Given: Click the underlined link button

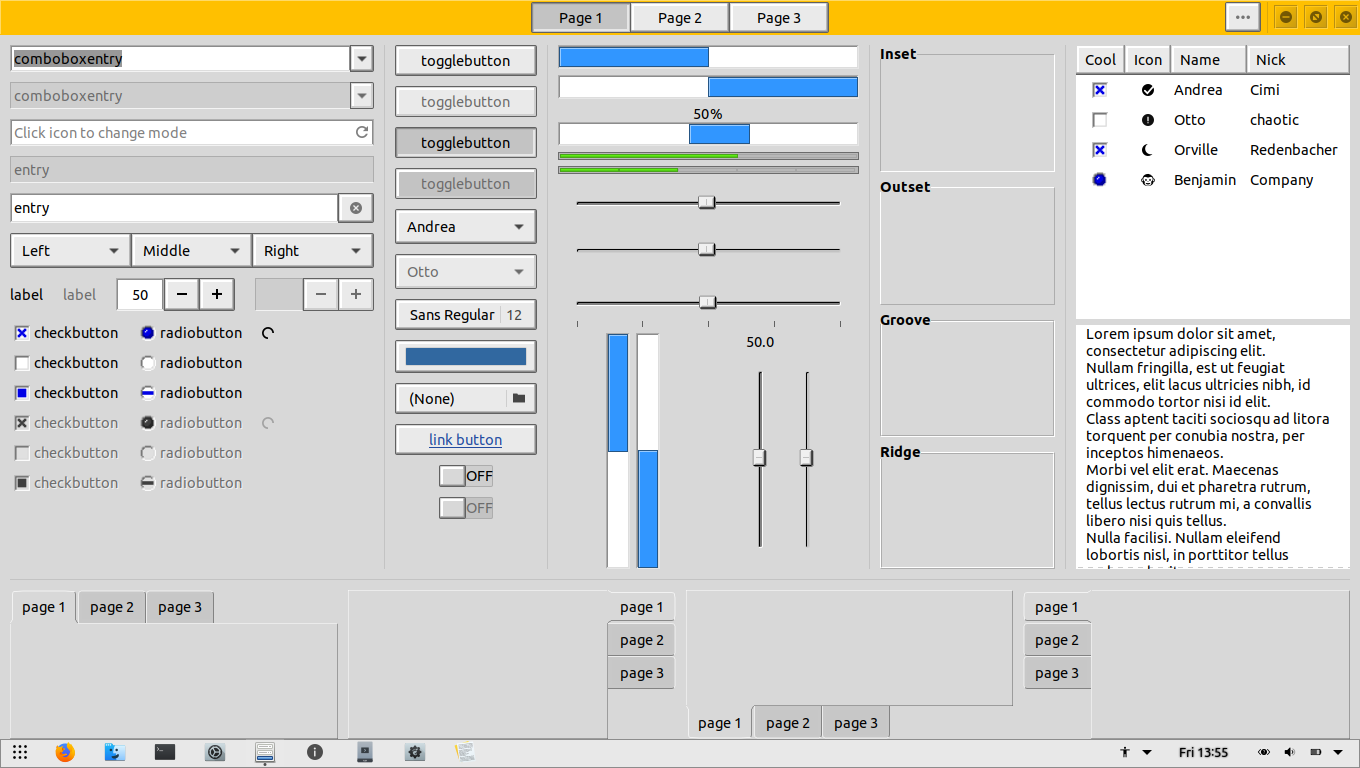Looking at the screenshot, I should pos(465,440).
